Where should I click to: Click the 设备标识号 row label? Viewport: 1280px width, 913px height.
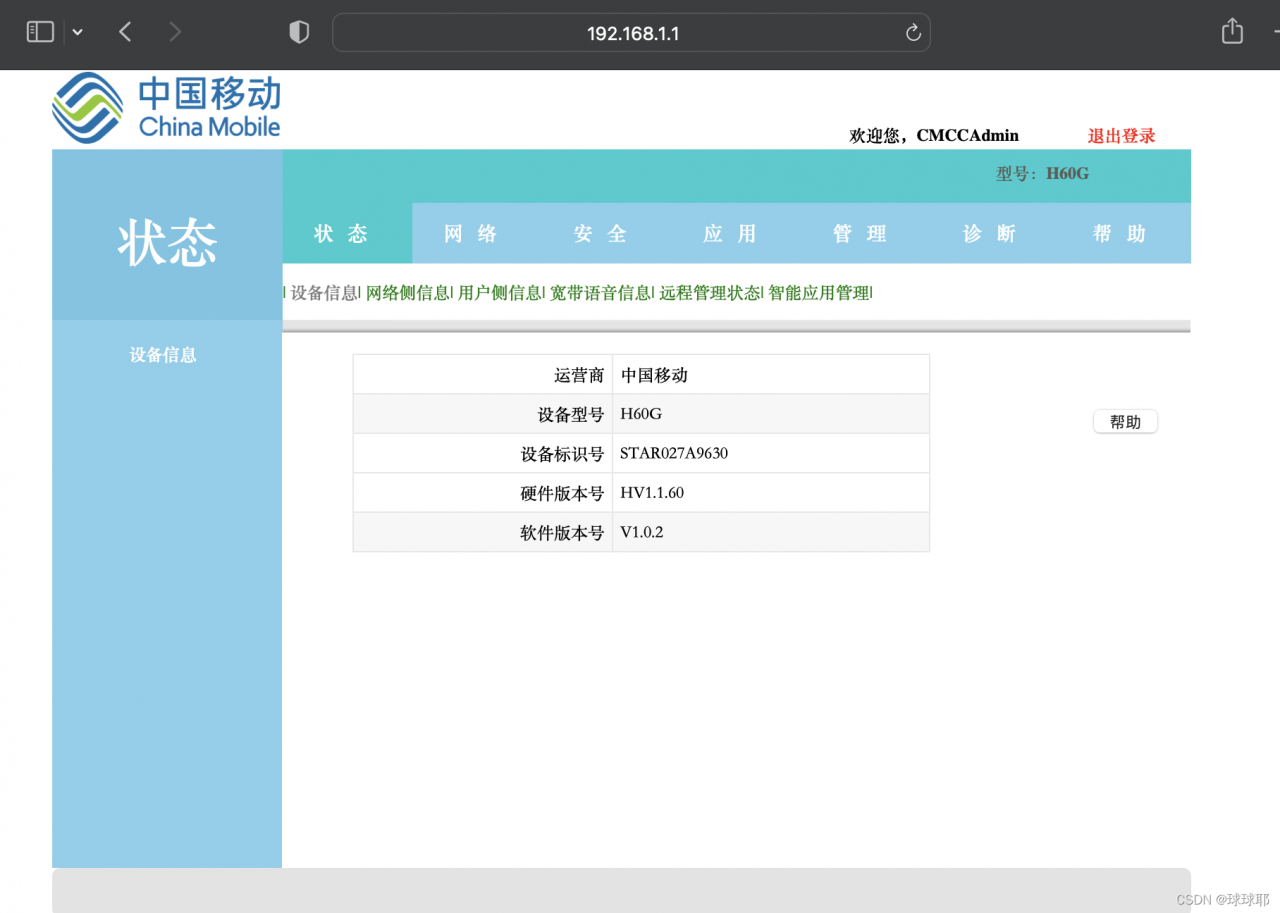[563, 454]
